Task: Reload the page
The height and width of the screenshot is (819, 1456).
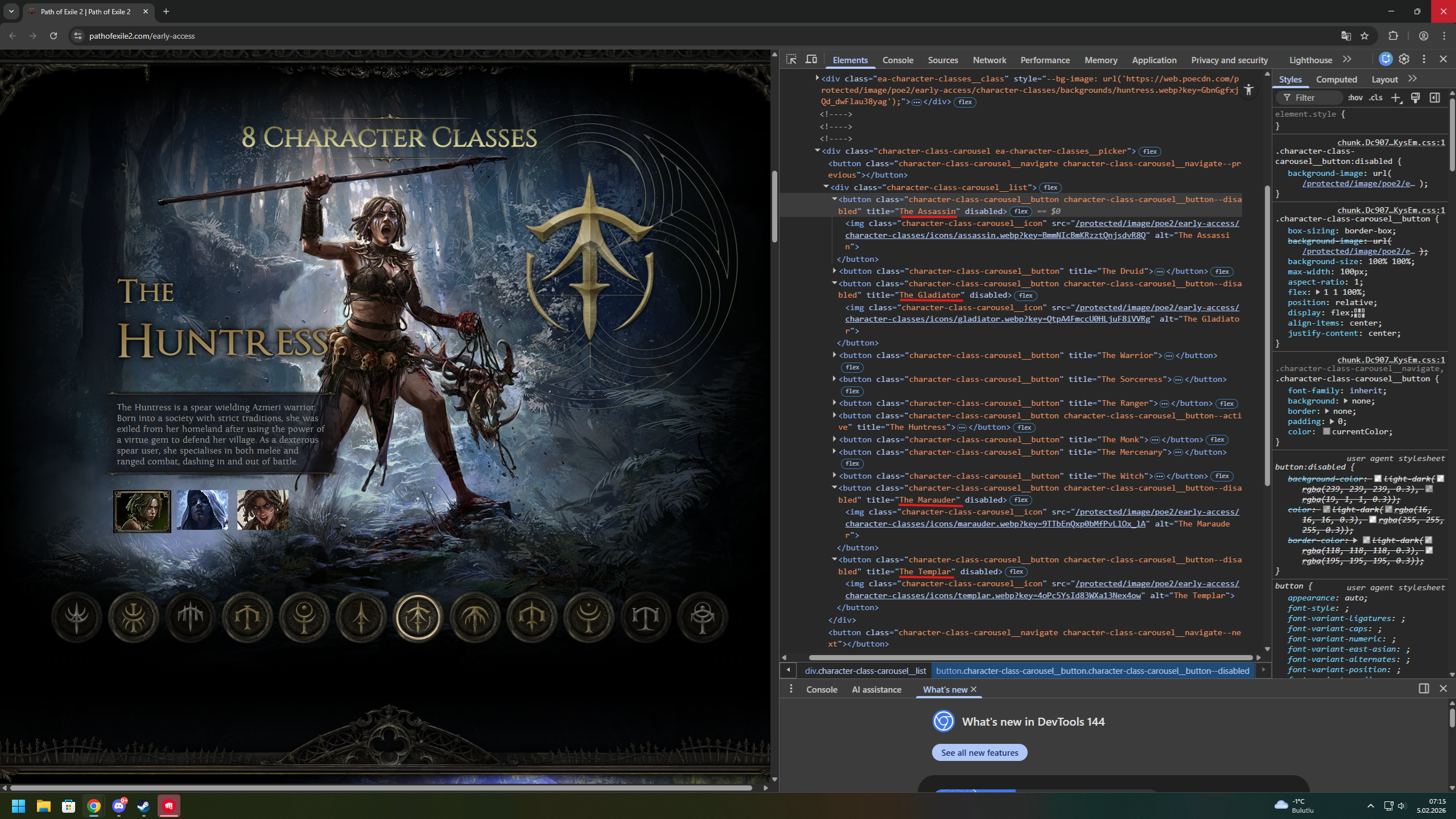Action: (53, 36)
